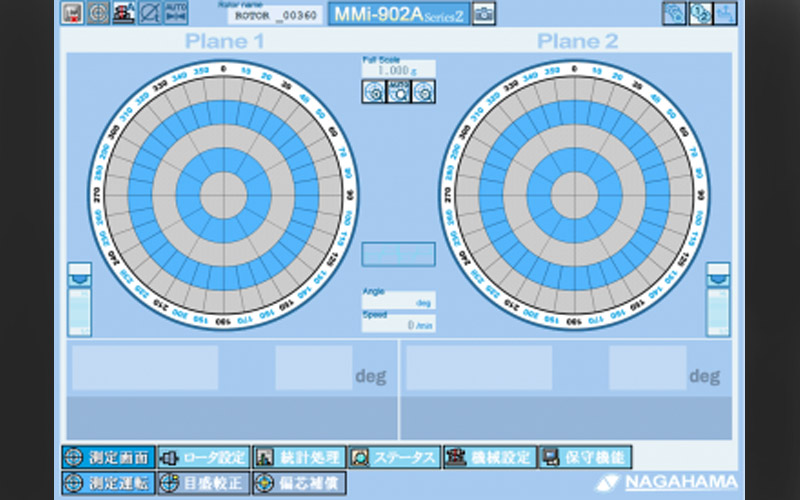Click the rightmost icon in the top-right group

[725, 13]
